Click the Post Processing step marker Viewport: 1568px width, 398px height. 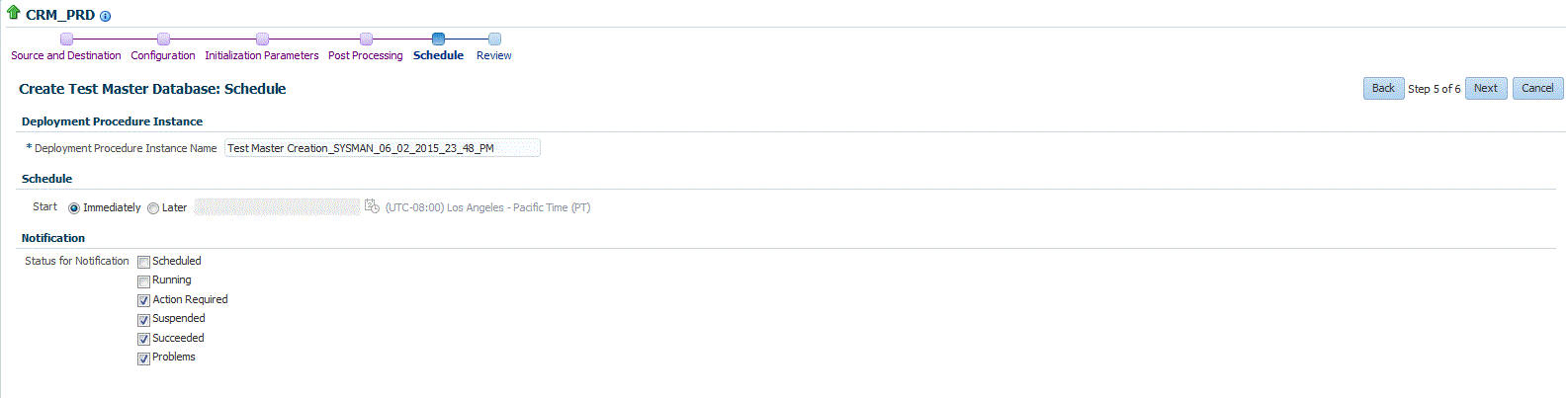366,40
